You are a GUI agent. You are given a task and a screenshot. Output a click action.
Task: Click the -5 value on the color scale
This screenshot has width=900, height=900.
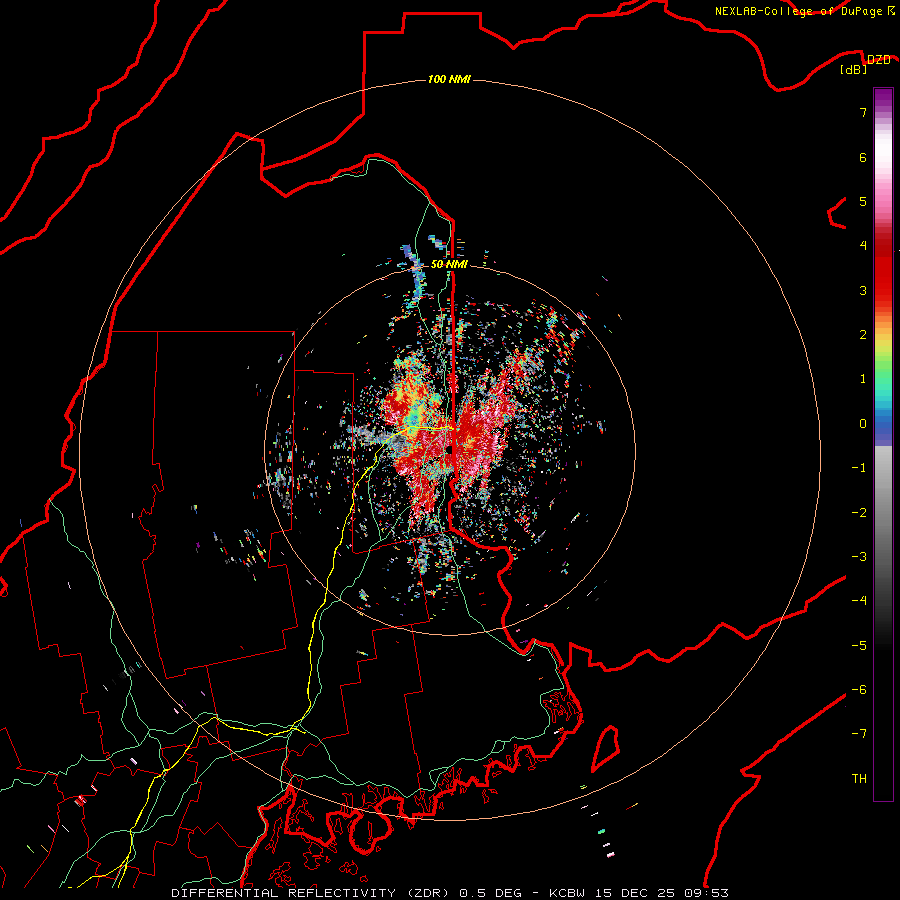[859, 646]
